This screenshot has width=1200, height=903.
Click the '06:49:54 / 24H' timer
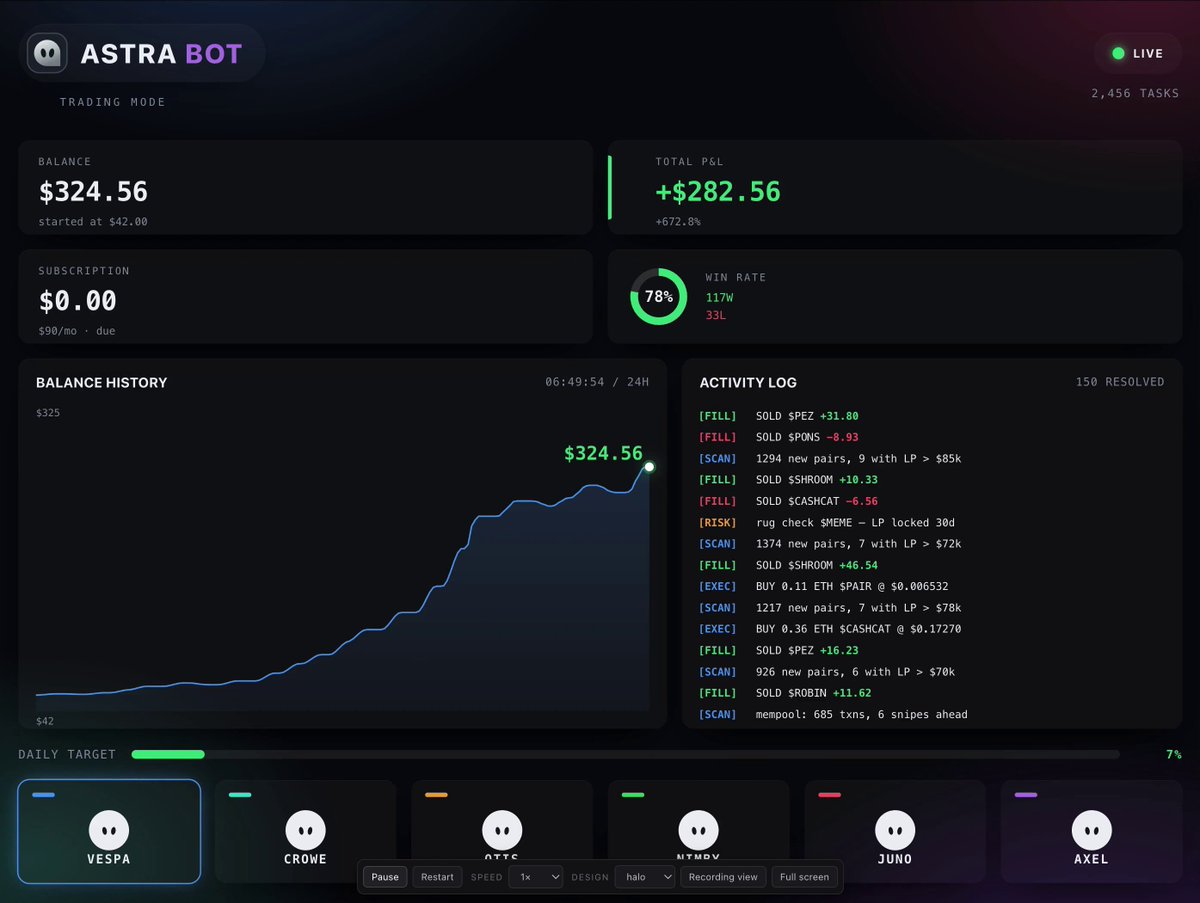click(x=597, y=382)
